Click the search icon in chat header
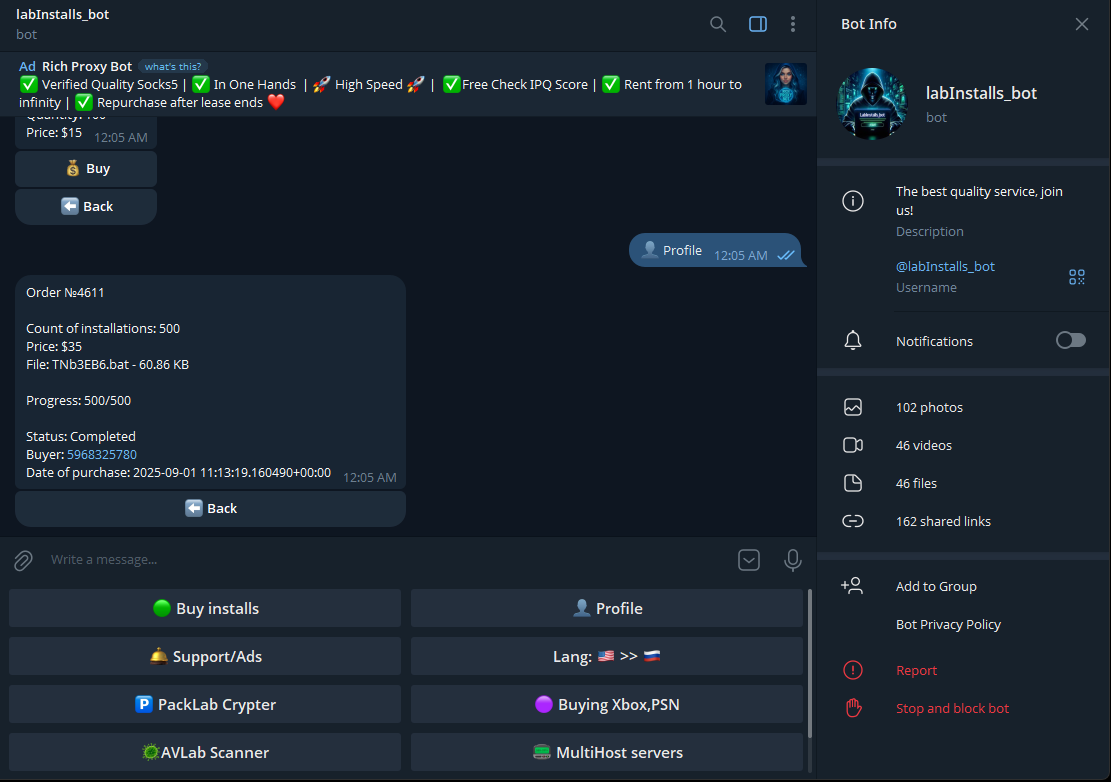Screen dimensions: 1111x782 pos(718,24)
